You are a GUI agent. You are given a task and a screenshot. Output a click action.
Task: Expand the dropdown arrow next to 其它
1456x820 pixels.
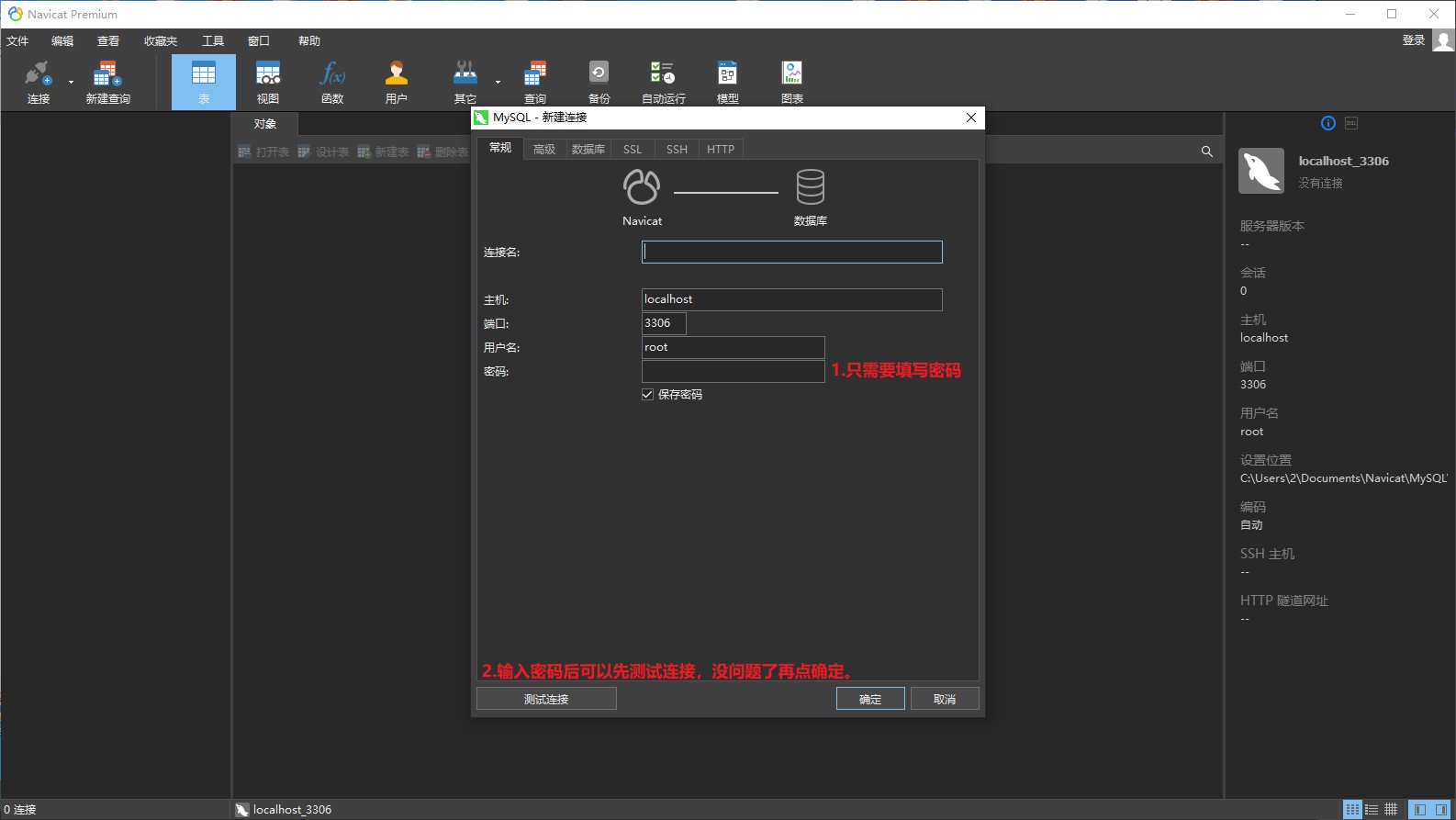click(498, 82)
